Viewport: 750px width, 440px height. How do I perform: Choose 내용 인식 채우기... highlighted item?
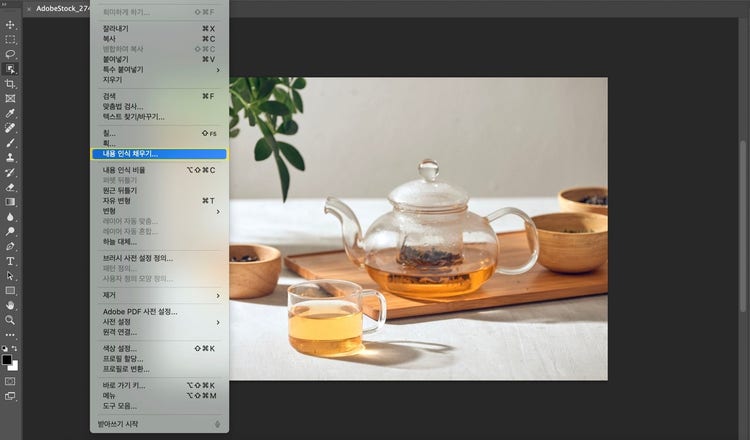coord(159,154)
